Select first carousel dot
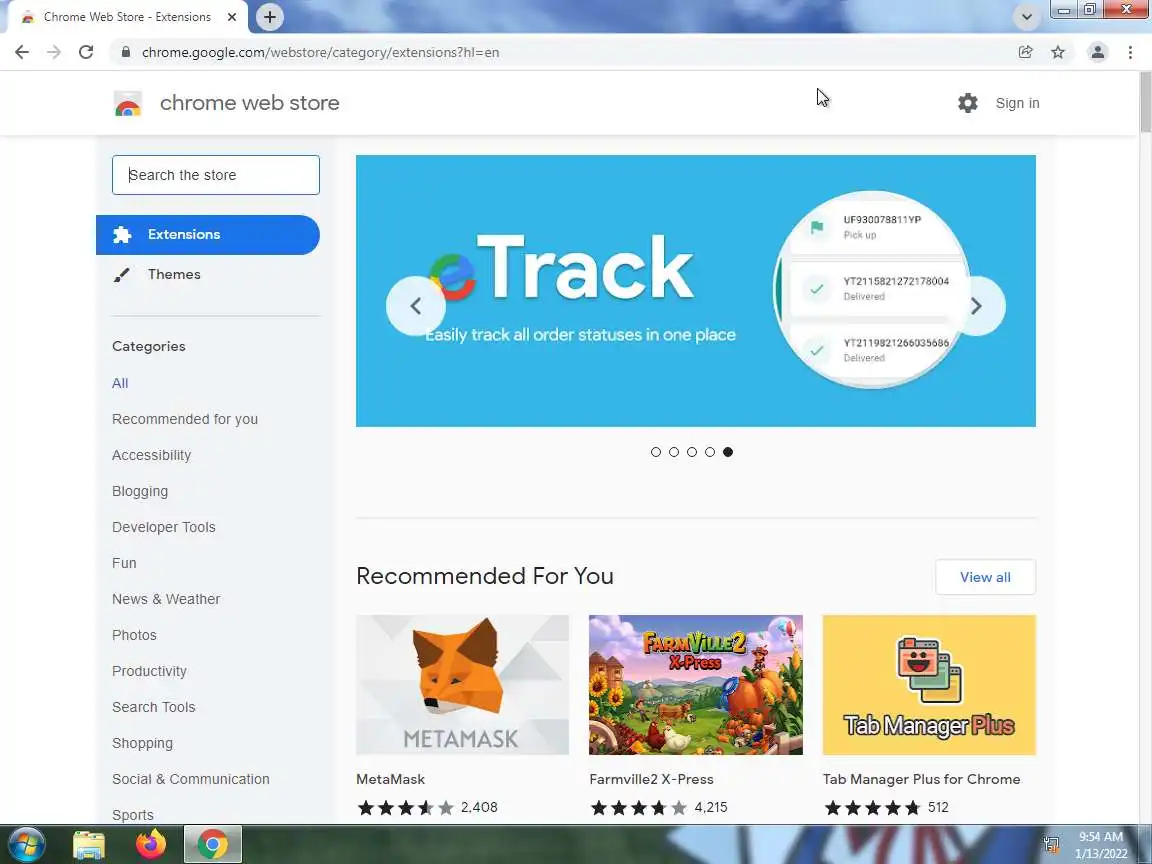1152x864 pixels. coord(656,452)
